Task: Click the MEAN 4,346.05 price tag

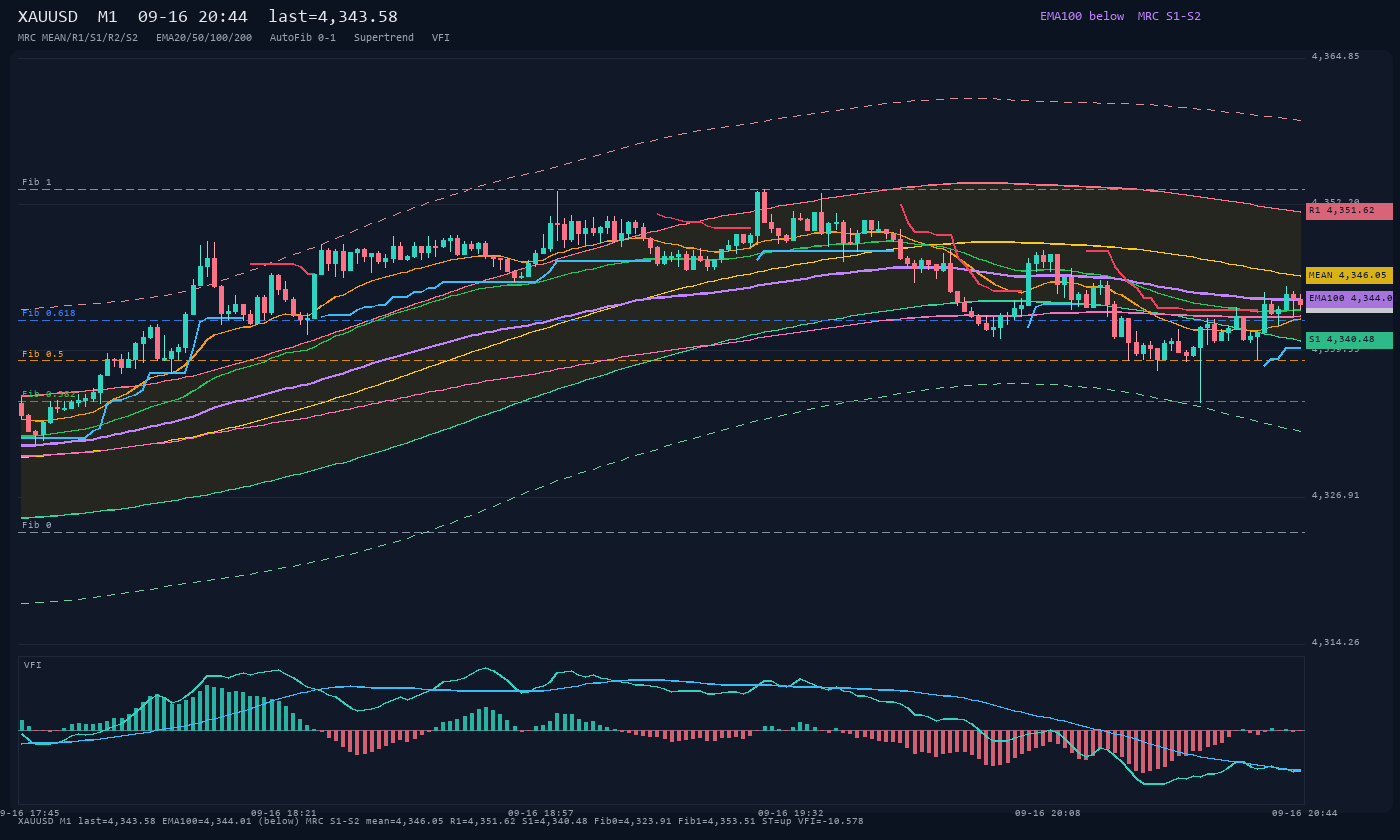Action: [x=1349, y=275]
